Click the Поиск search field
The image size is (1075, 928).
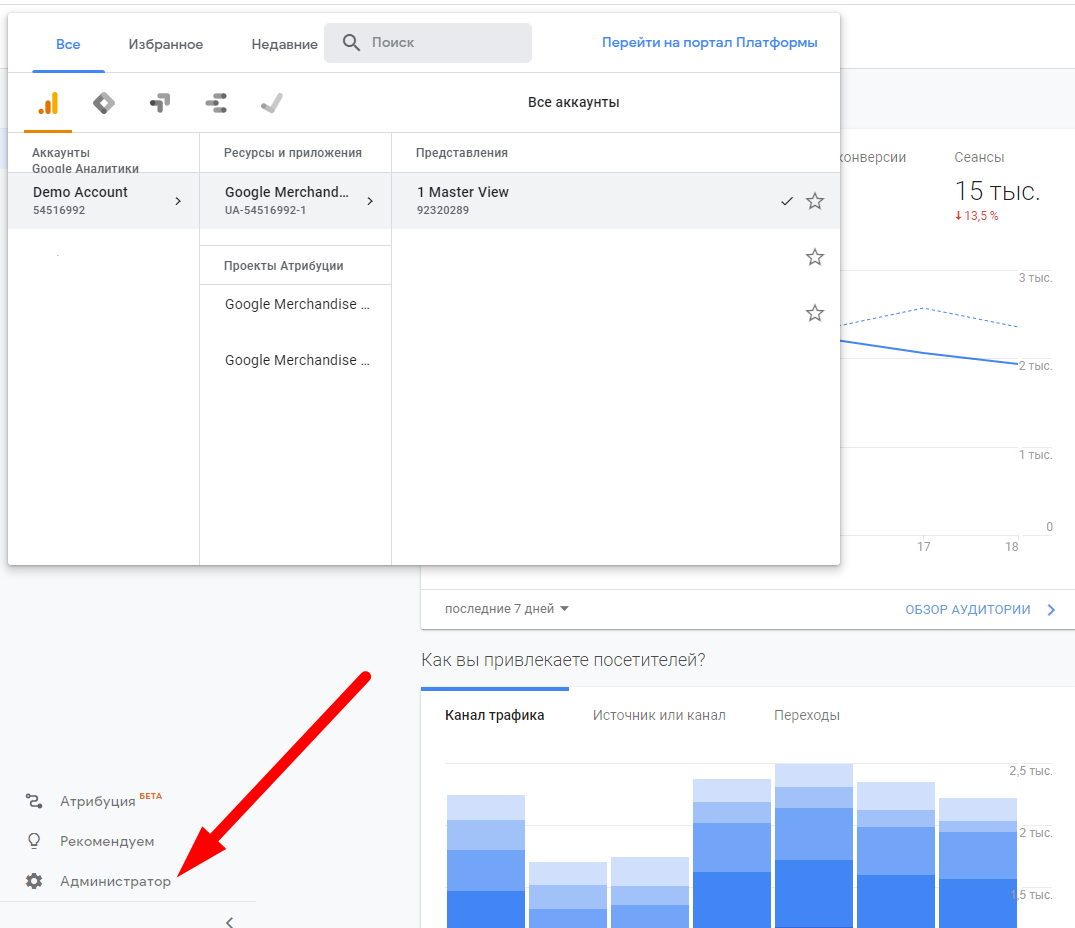(x=428, y=42)
